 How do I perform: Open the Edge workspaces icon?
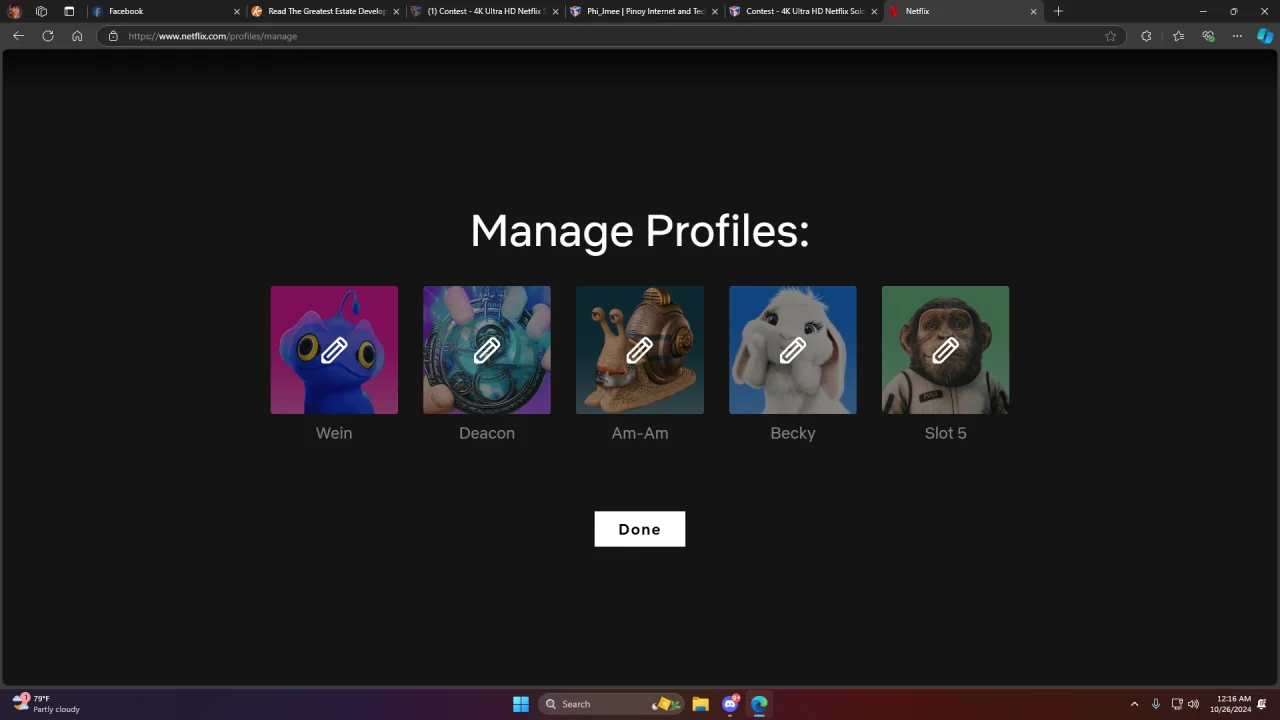click(x=41, y=11)
